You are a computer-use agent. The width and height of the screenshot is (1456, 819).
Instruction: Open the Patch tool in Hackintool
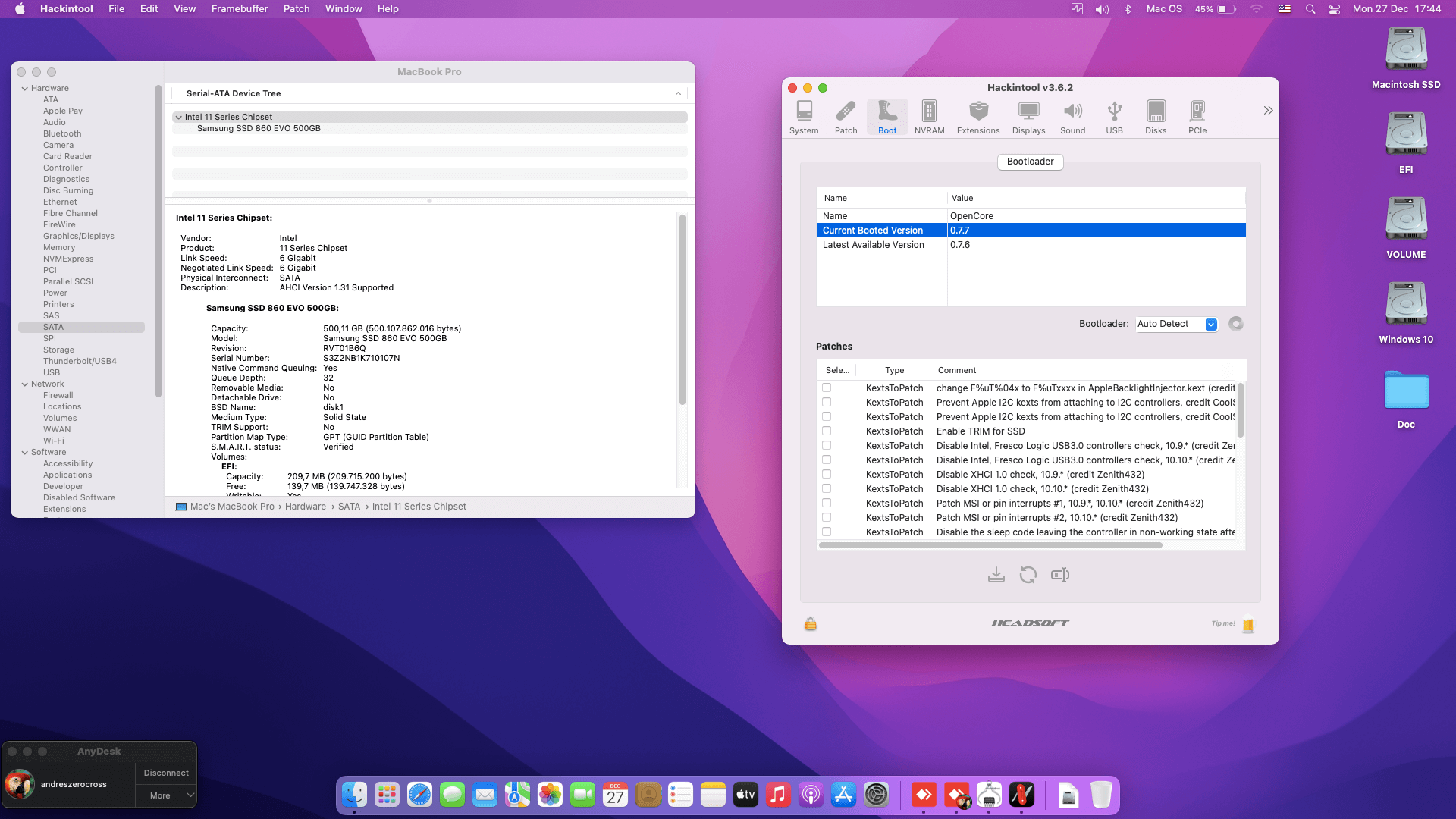tap(846, 117)
